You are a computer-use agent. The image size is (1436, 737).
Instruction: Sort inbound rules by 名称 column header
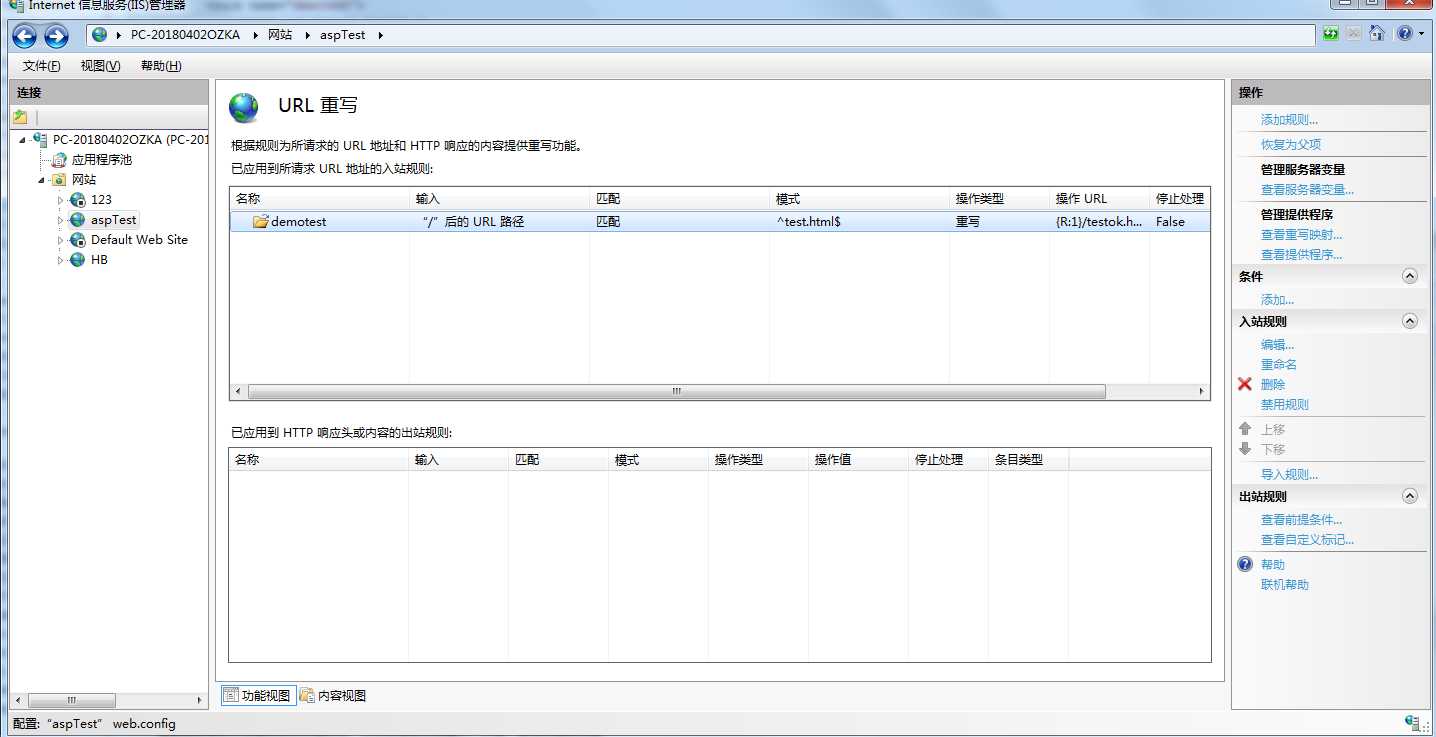click(x=320, y=199)
